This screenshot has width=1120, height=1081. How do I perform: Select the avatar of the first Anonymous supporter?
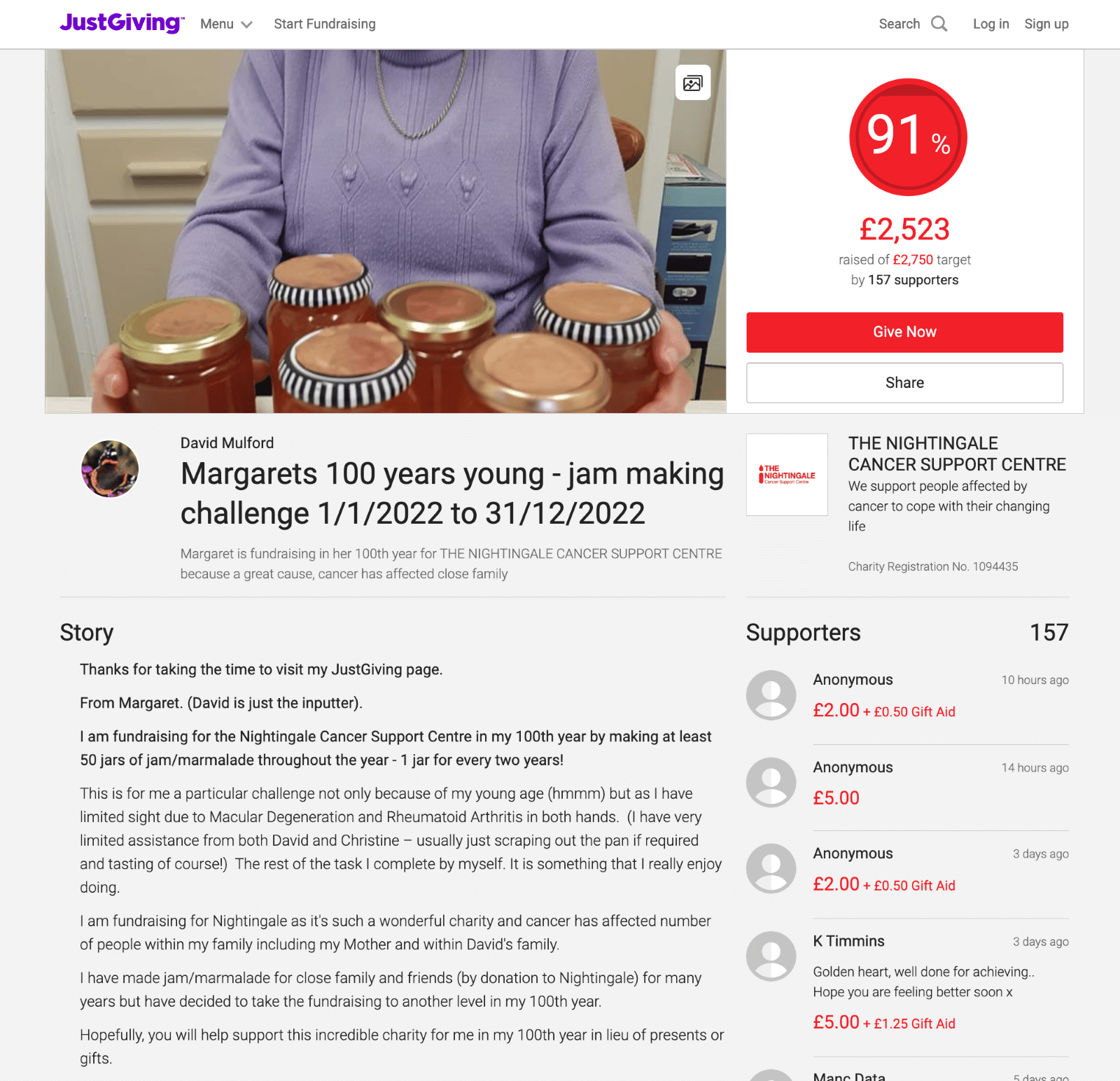pos(771,695)
